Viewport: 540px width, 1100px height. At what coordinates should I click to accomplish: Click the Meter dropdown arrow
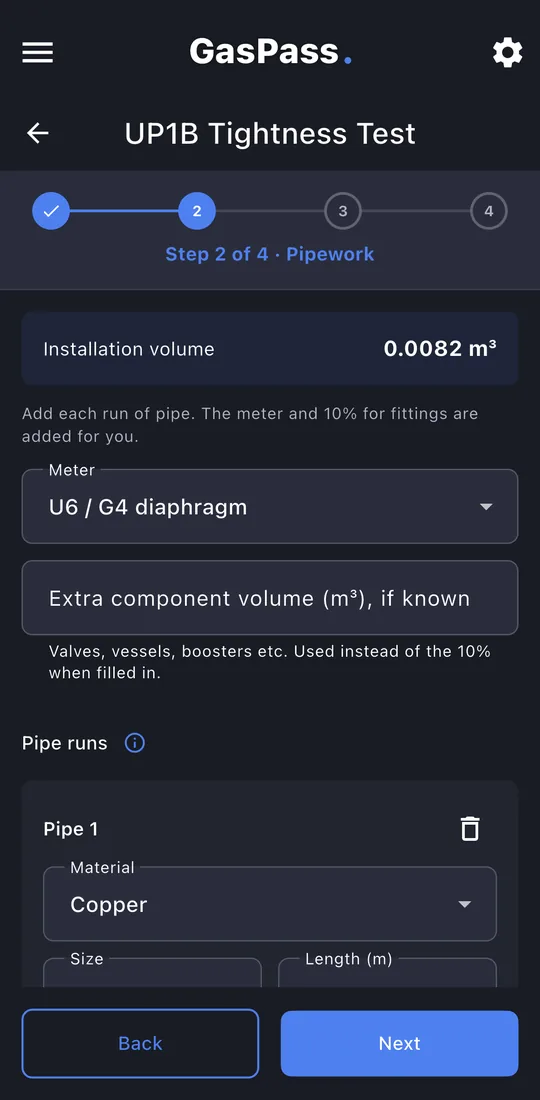486,507
